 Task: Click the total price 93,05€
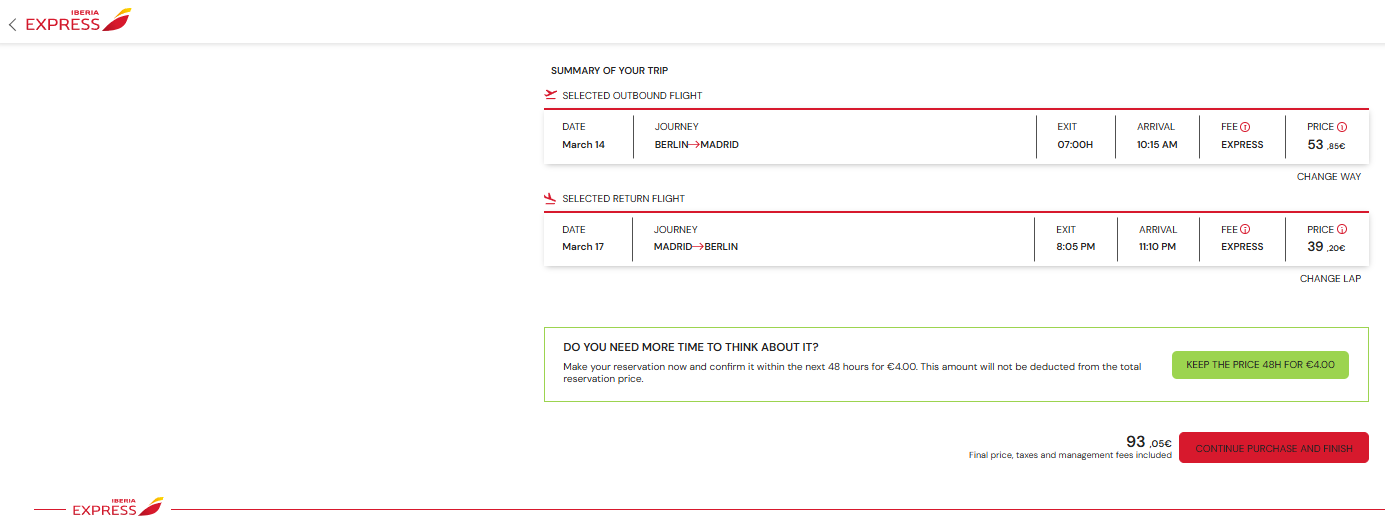[1149, 442]
